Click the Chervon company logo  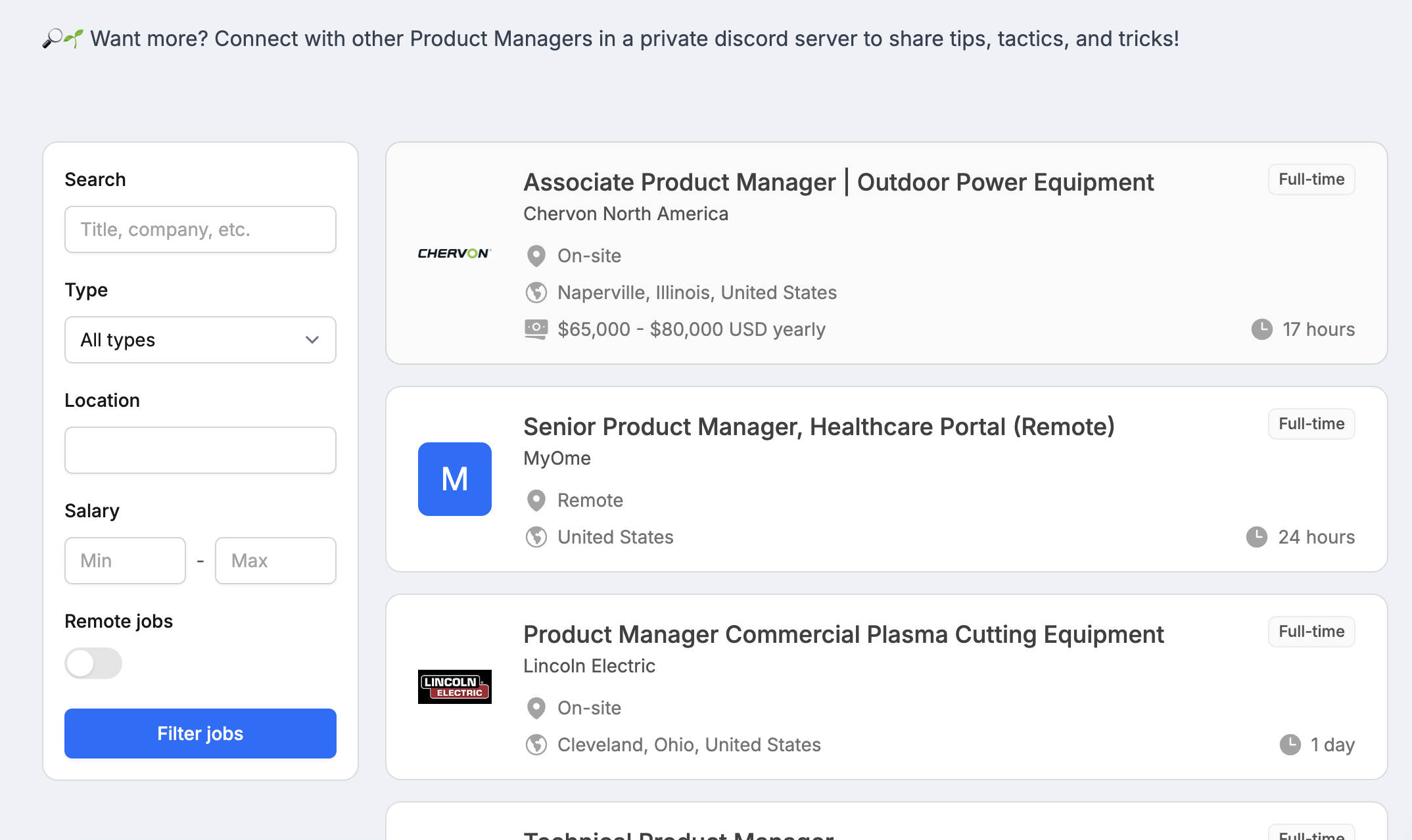pyautogui.click(x=454, y=253)
